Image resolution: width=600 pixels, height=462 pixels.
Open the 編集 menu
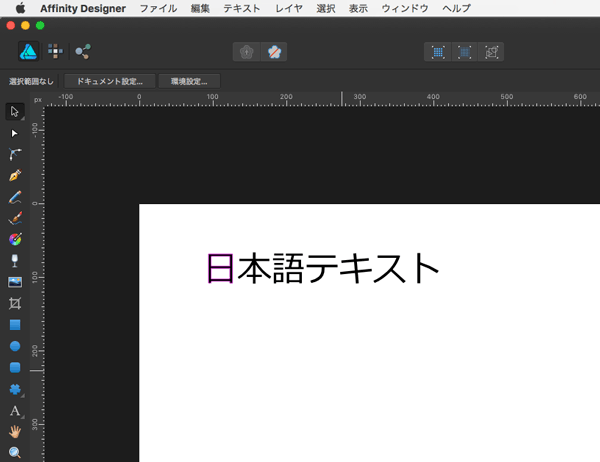pyautogui.click(x=200, y=8)
